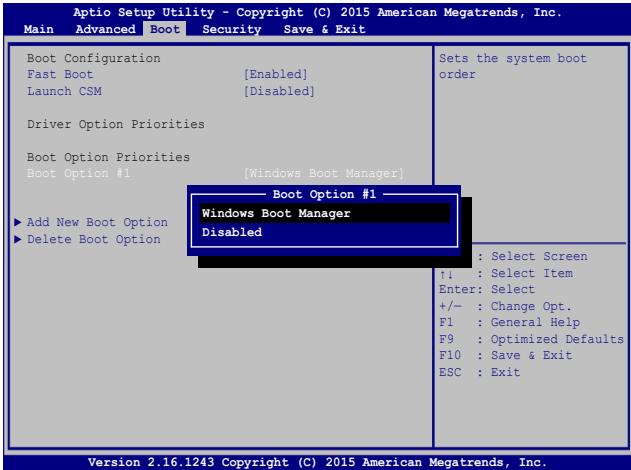The height and width of the screenshot is (470, 631).
Task: Click the F10 Save & Exit hint
Action: tap(506, 356)
